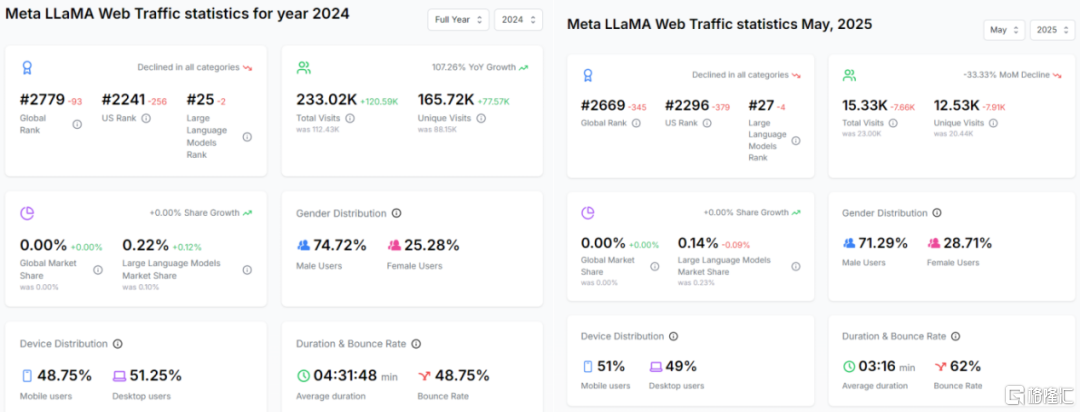
Task: Click the female users icon beside 28.71%
Action: pos(934,243)
